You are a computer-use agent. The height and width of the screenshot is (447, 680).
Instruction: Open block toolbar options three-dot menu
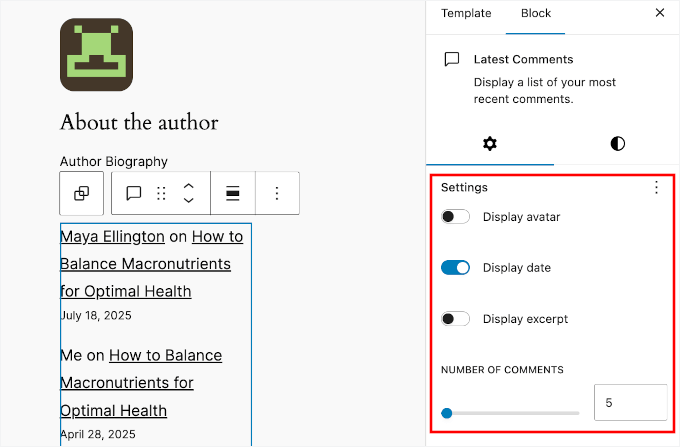(278, 193)
